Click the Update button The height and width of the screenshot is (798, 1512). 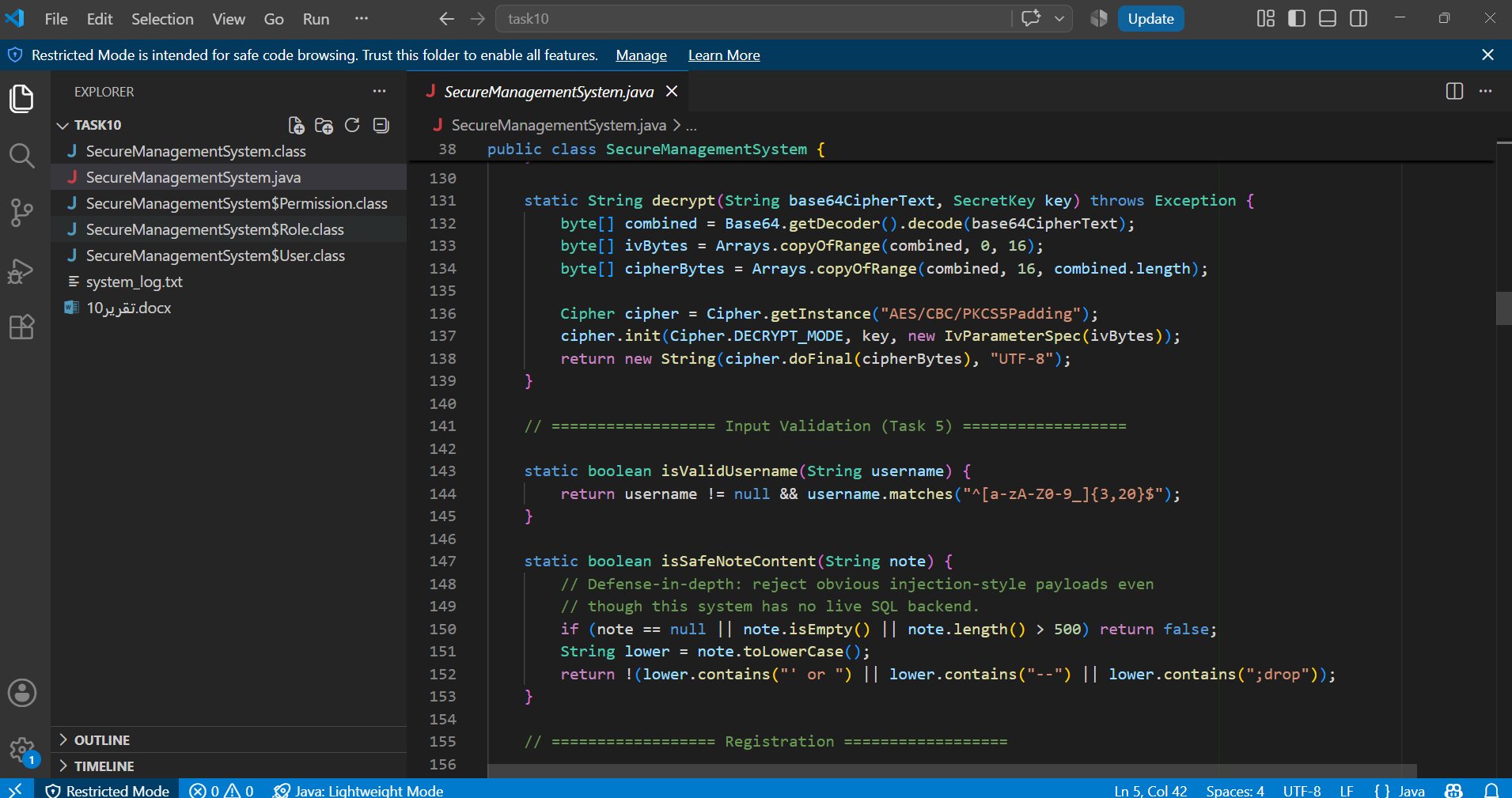pyautogui.click(x=1150, y=18)
